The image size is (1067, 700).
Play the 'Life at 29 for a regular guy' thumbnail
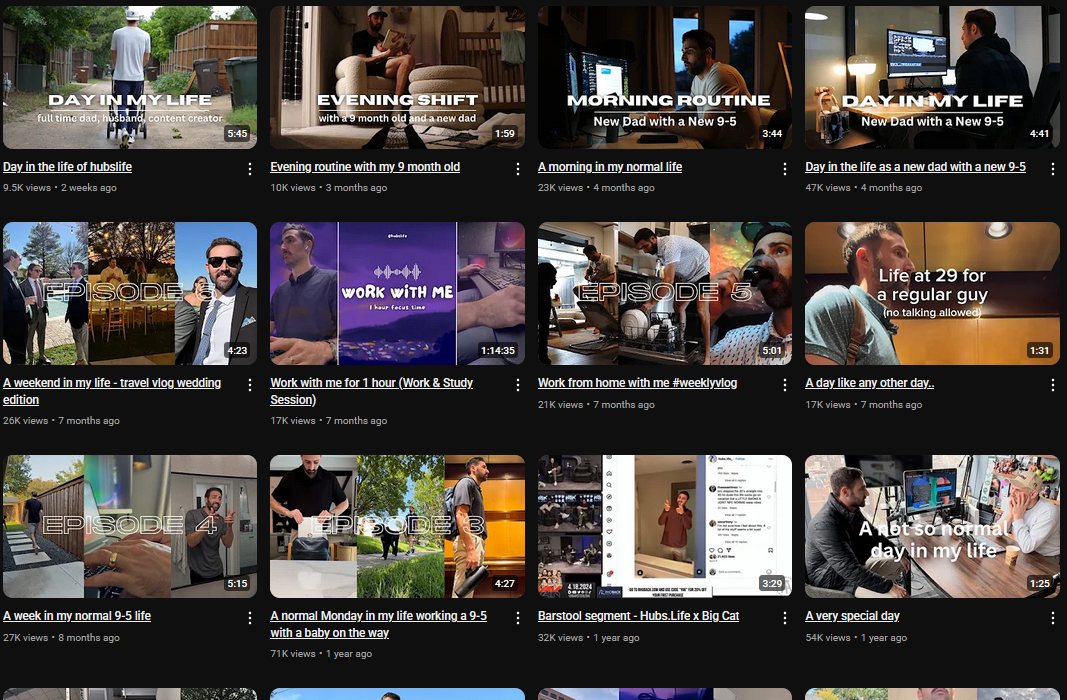pos(932,293)
